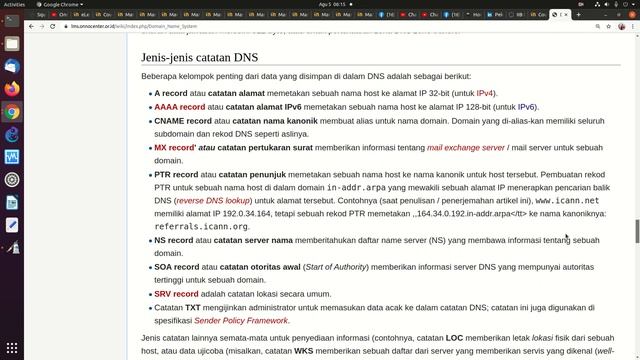
Task: View site security lock information
Action: pos(66,26)
